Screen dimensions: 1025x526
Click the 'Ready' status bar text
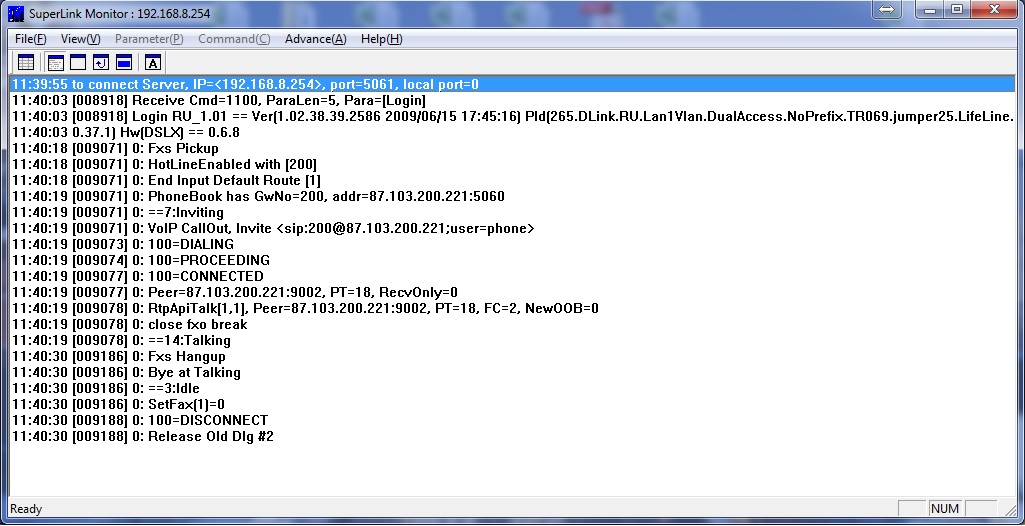(x=26, y=509)
